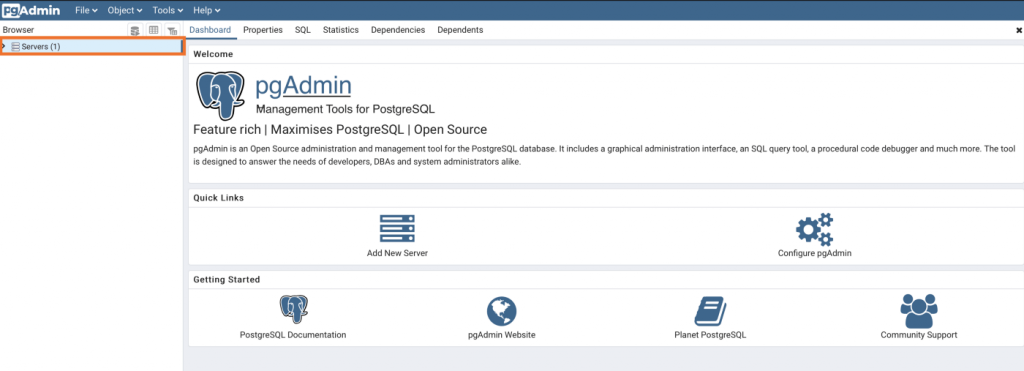Click the PostgreSQL Documentation elephant icon
1024x371 pixels.
pos(294,310)
